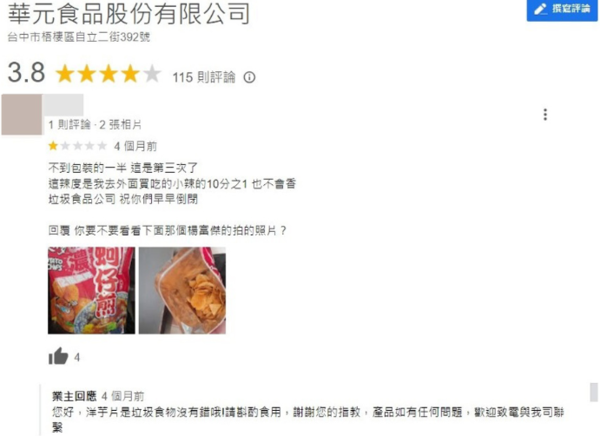
Task: Click the thumbs-up like icon
Action: coord(58,356)
